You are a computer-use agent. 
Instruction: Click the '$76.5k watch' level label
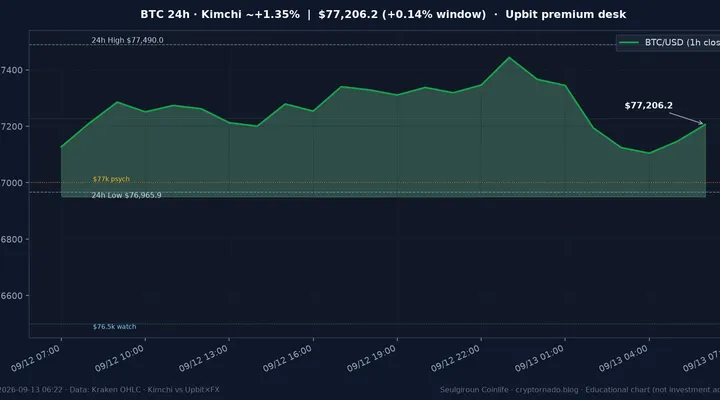[x=114, y=327]
